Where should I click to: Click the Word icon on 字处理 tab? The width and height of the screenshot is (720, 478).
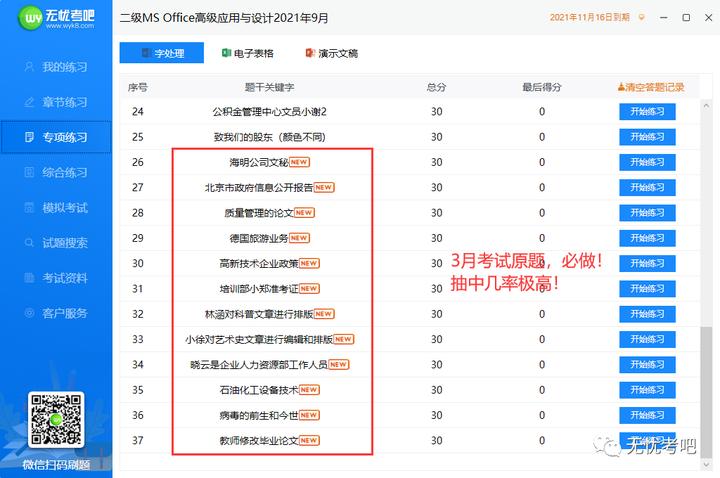coord(146,53)
